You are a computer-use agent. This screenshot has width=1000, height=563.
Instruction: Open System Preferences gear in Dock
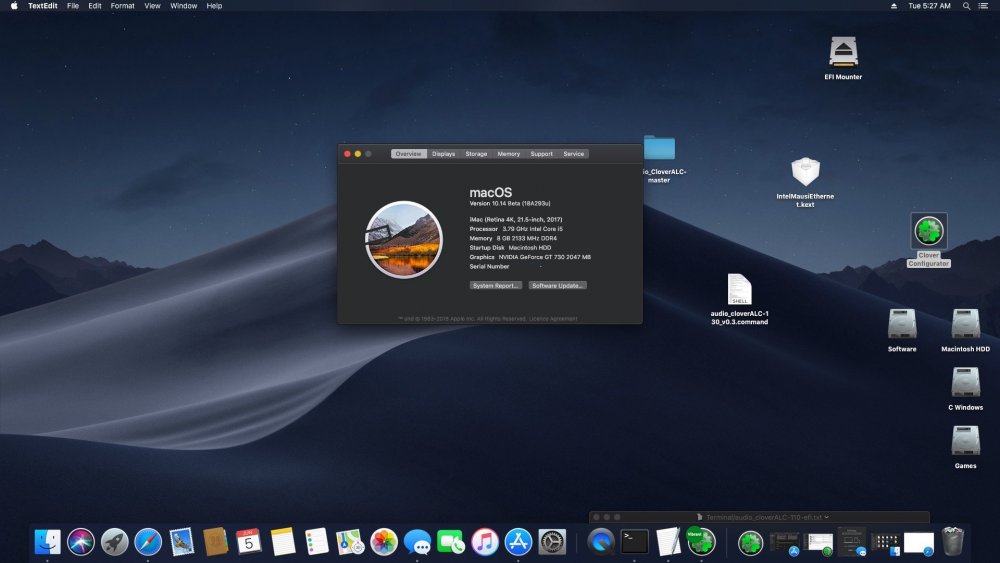click(552, 543)
